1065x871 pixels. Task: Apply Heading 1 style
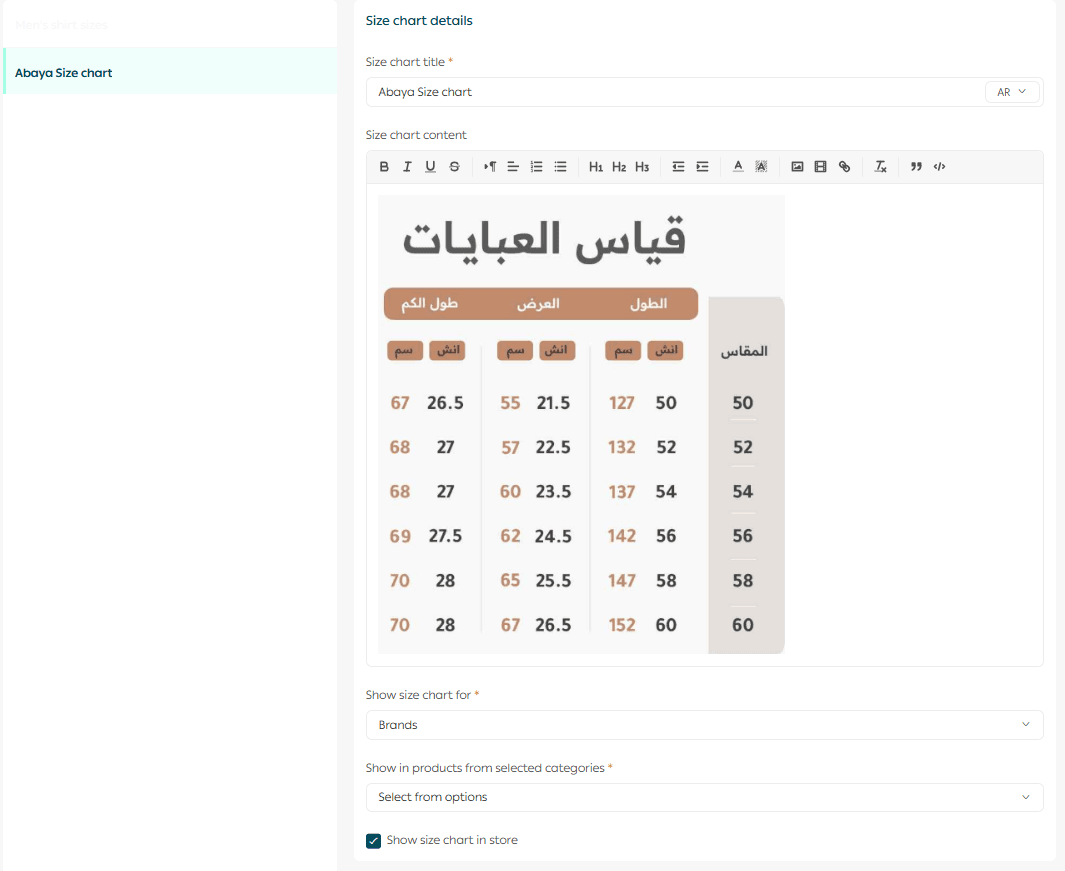(x=596, y=167)
